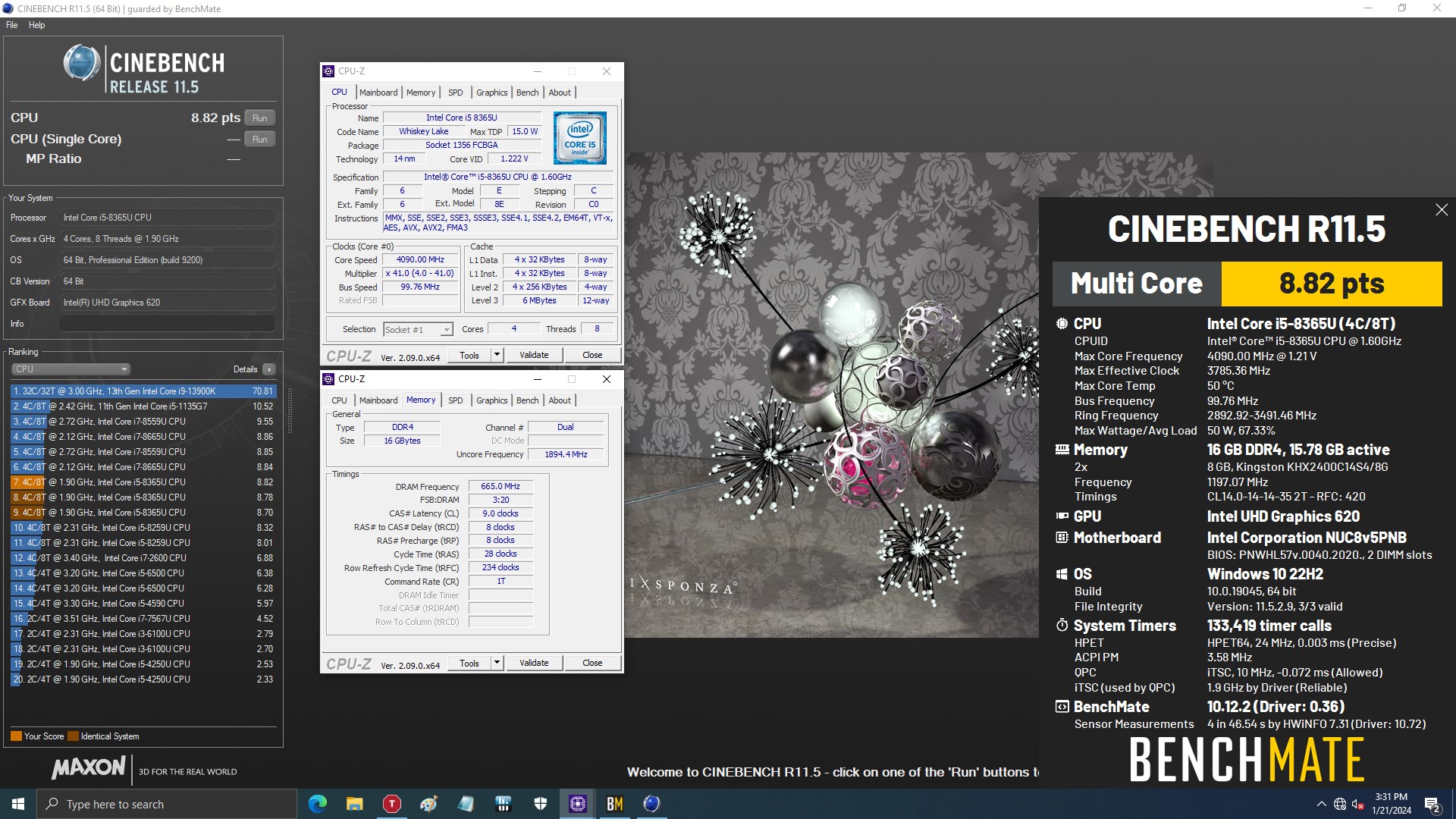This screenshot has width=1456, height=819.
Task: Open Microsoft Edge from taskbar
Action: point(318,804)
